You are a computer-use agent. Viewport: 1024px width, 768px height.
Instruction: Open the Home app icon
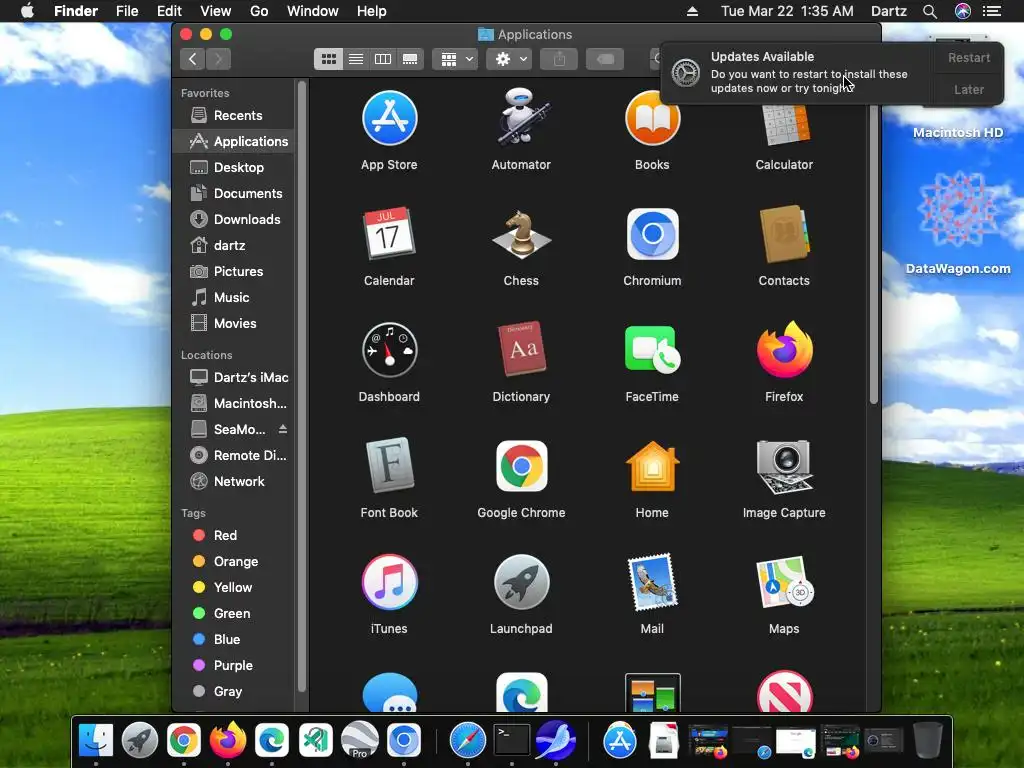652,466
